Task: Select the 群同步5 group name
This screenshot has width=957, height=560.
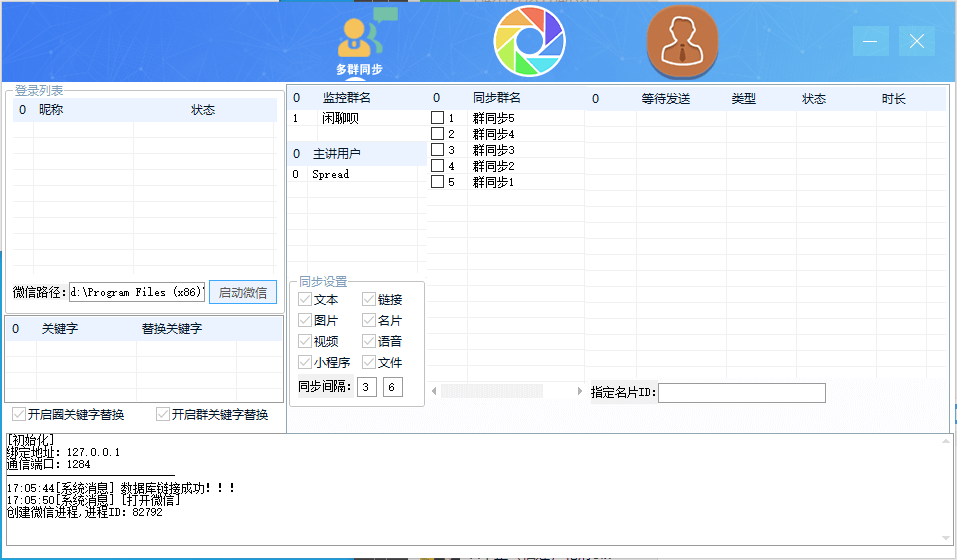Action: point(493,118)
